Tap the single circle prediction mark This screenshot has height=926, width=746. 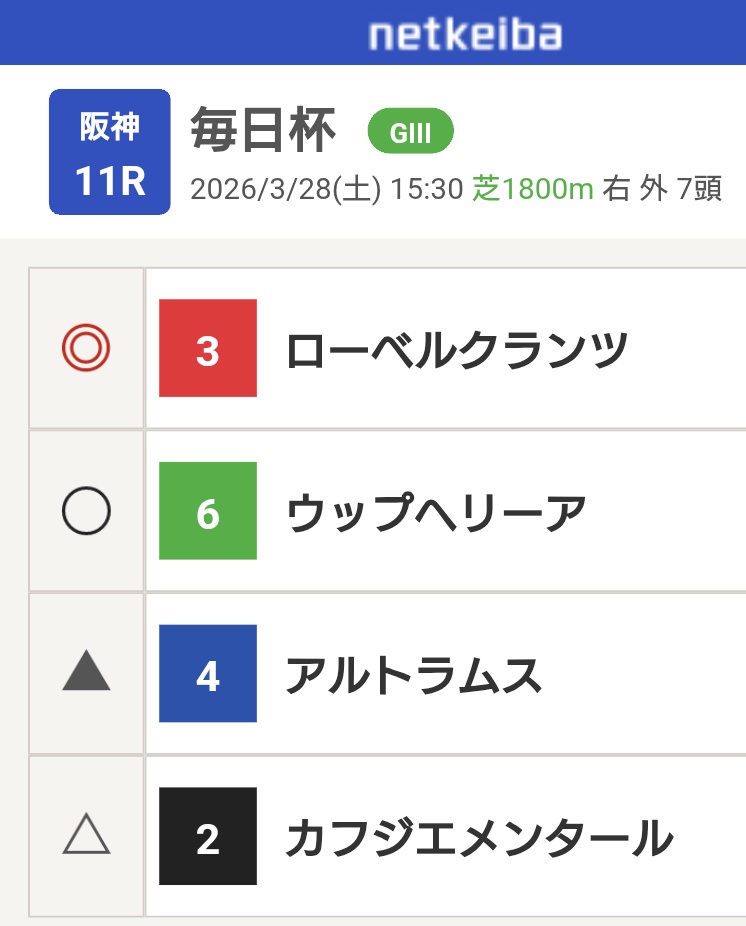[x=86, y=512]
